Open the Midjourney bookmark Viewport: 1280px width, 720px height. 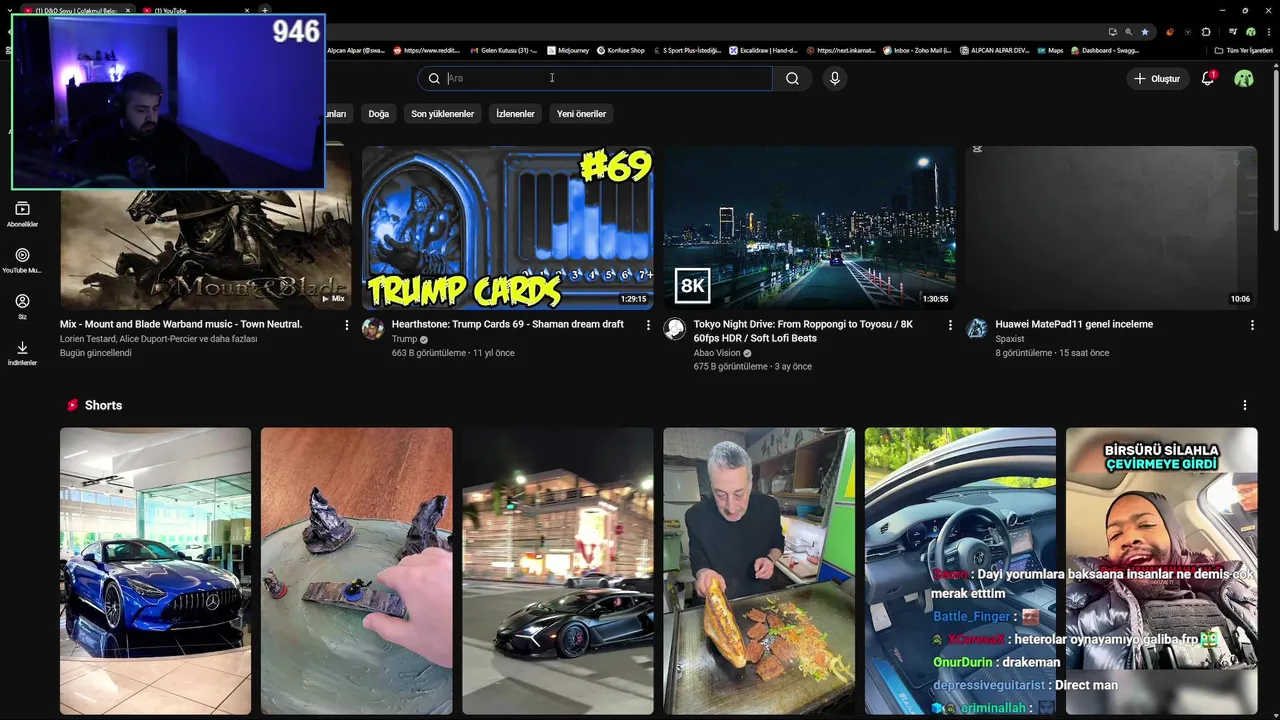(567, 50)
